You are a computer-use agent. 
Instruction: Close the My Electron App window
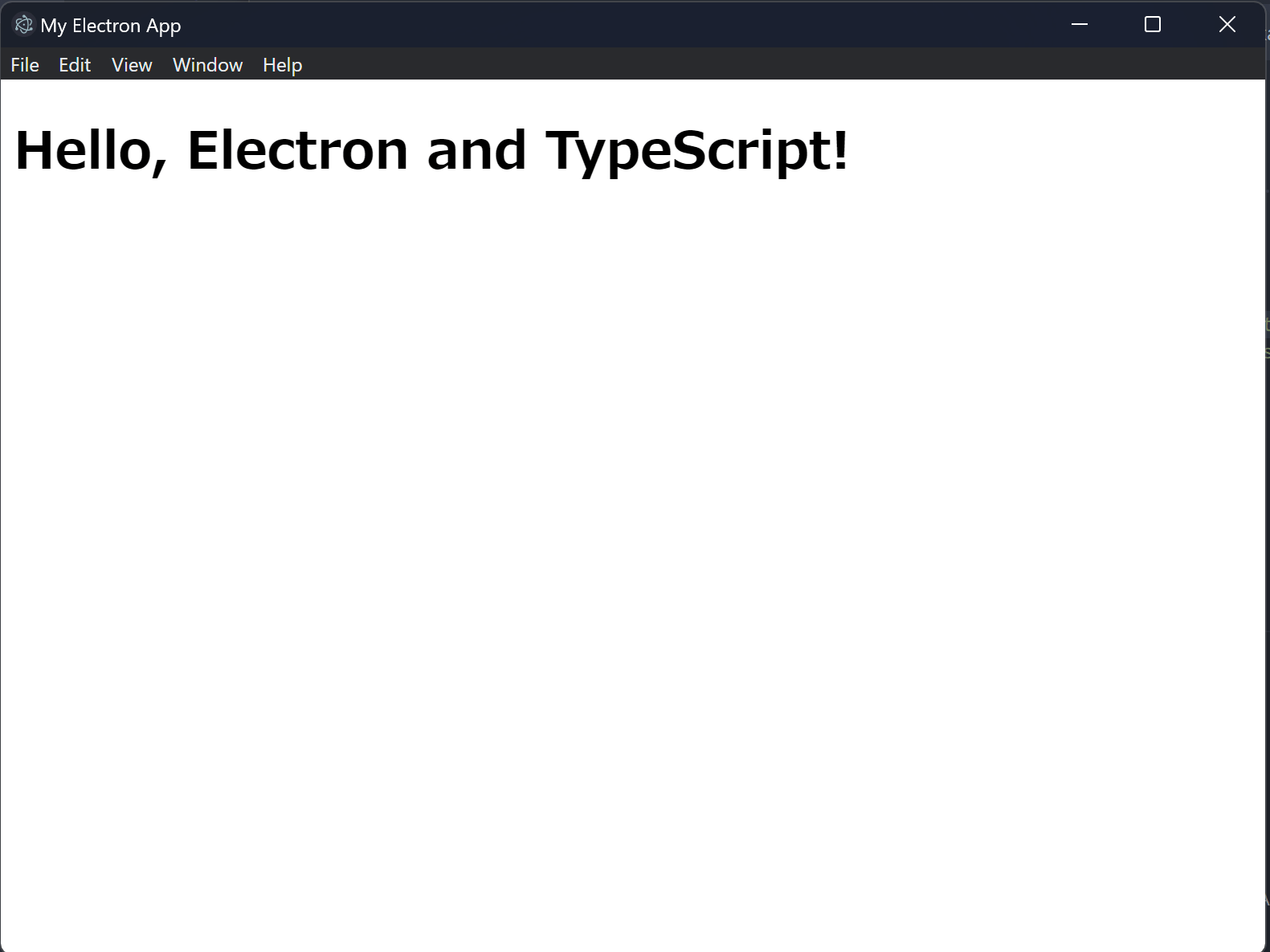(x=1227, y=25)
